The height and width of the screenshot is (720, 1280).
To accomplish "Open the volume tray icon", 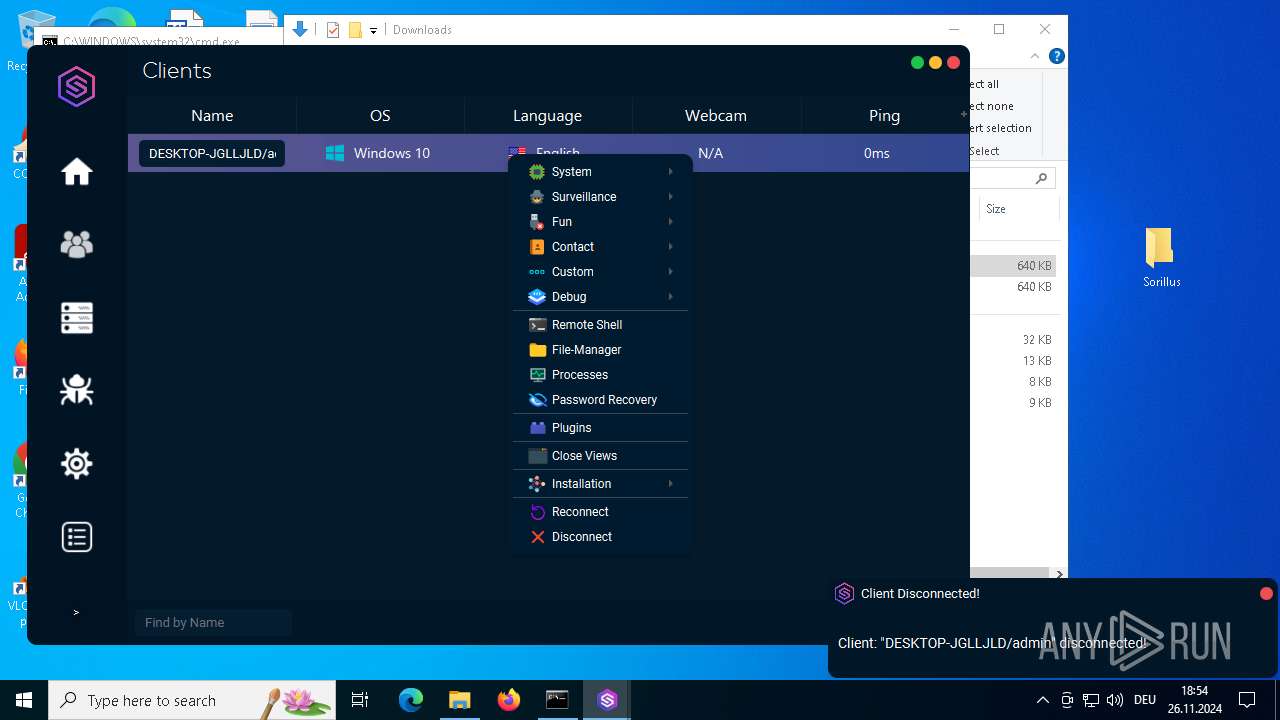I will (1115, 700).
